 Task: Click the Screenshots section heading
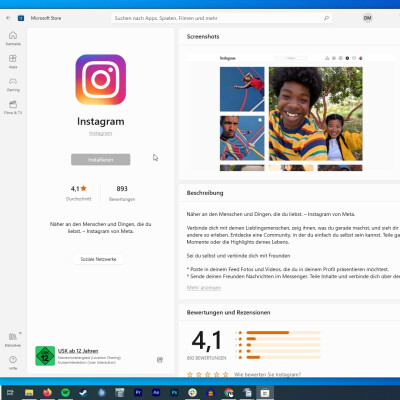[203, 37]
